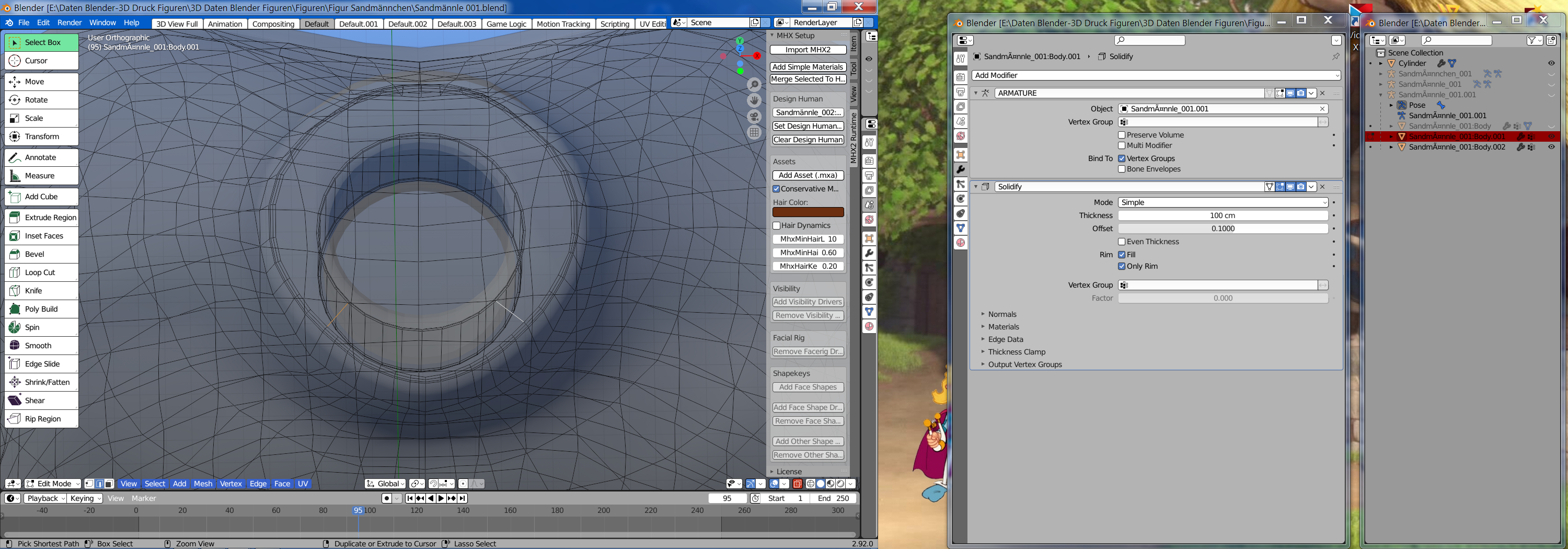Uncheck the Only Rim option
The height and width of the screenshot is (549, 1568).
click(x=1122, y=266)
